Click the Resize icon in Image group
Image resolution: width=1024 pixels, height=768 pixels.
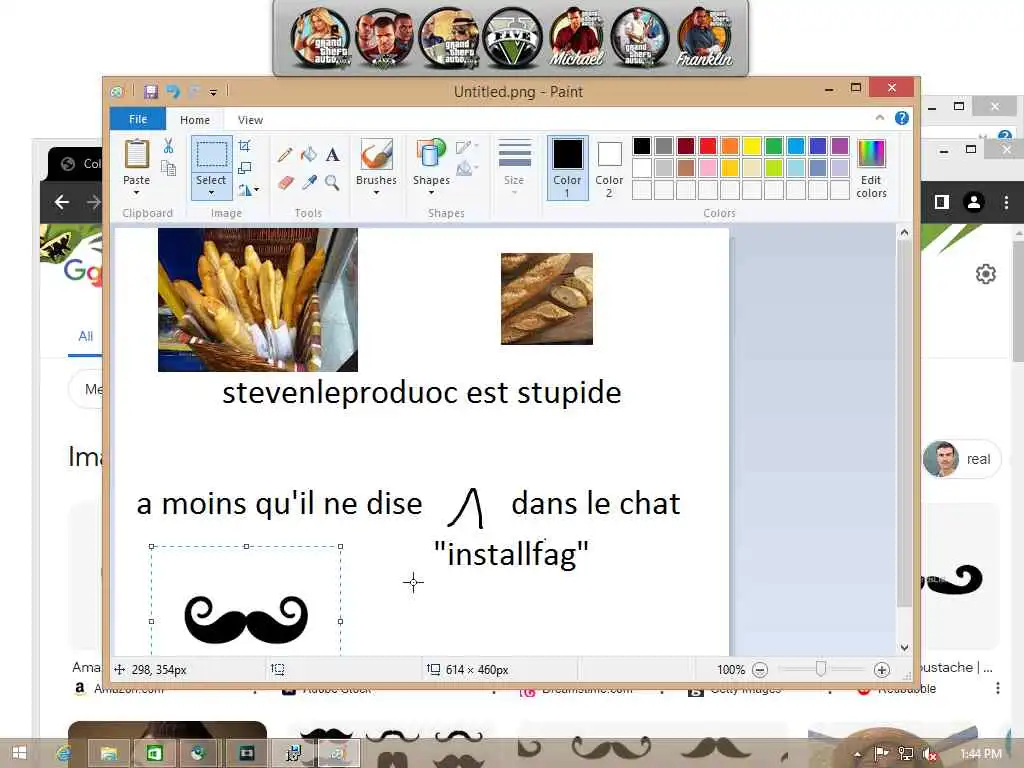(x=245, y=168)
